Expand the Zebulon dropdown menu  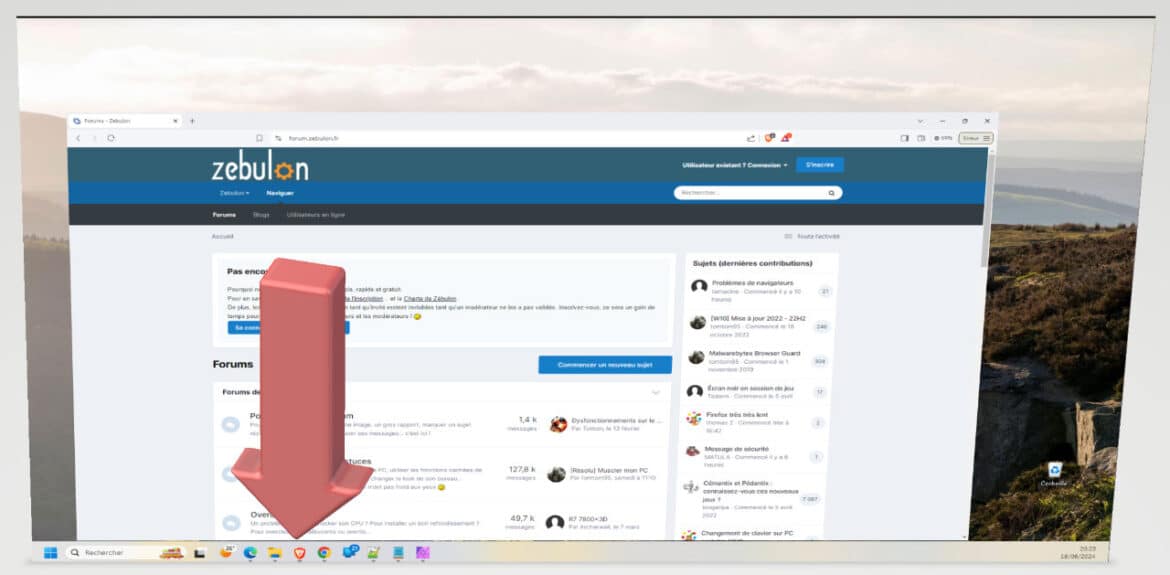(x=234, y=193)
